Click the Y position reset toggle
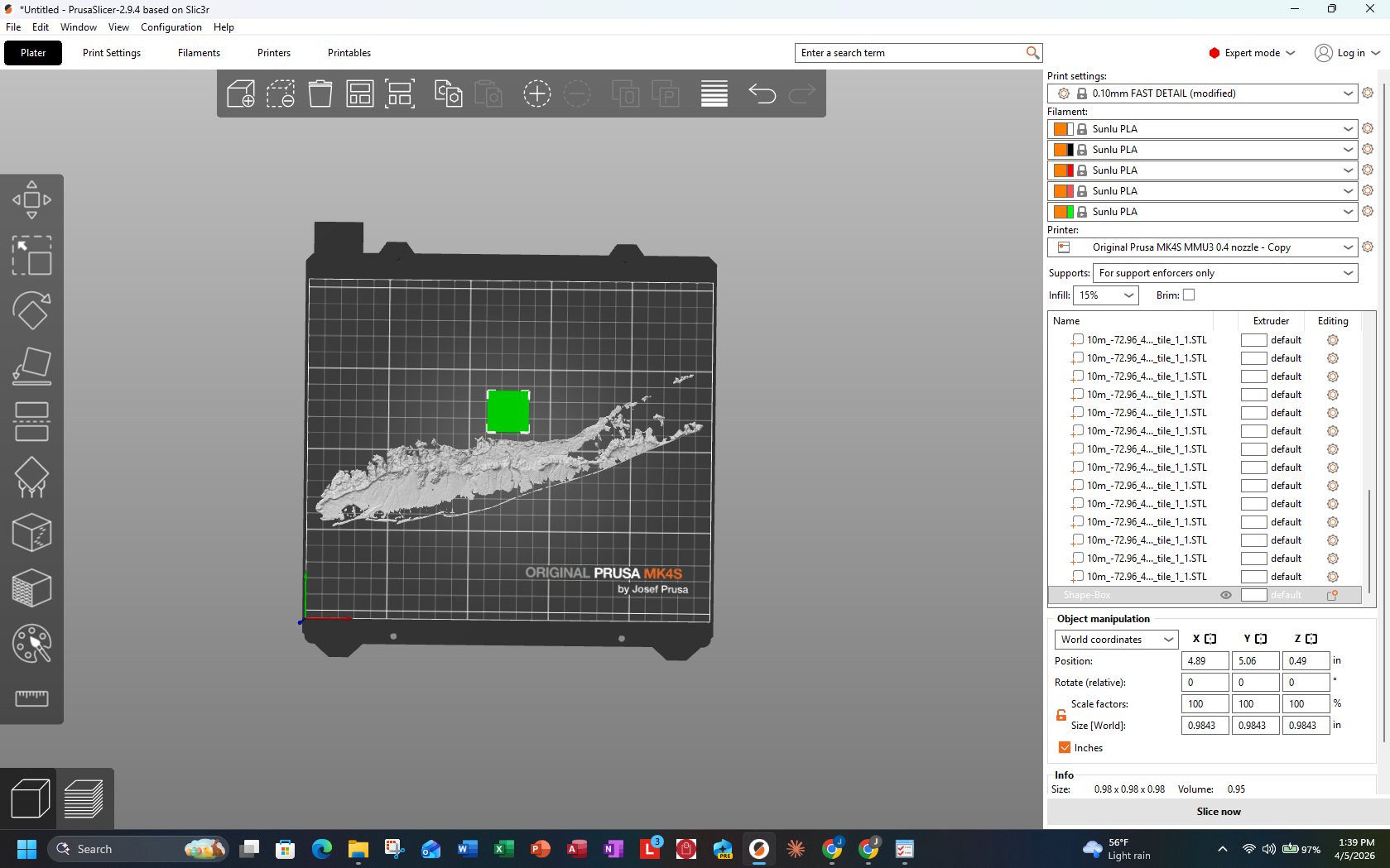The image size is (1390, 868). 1261,639
